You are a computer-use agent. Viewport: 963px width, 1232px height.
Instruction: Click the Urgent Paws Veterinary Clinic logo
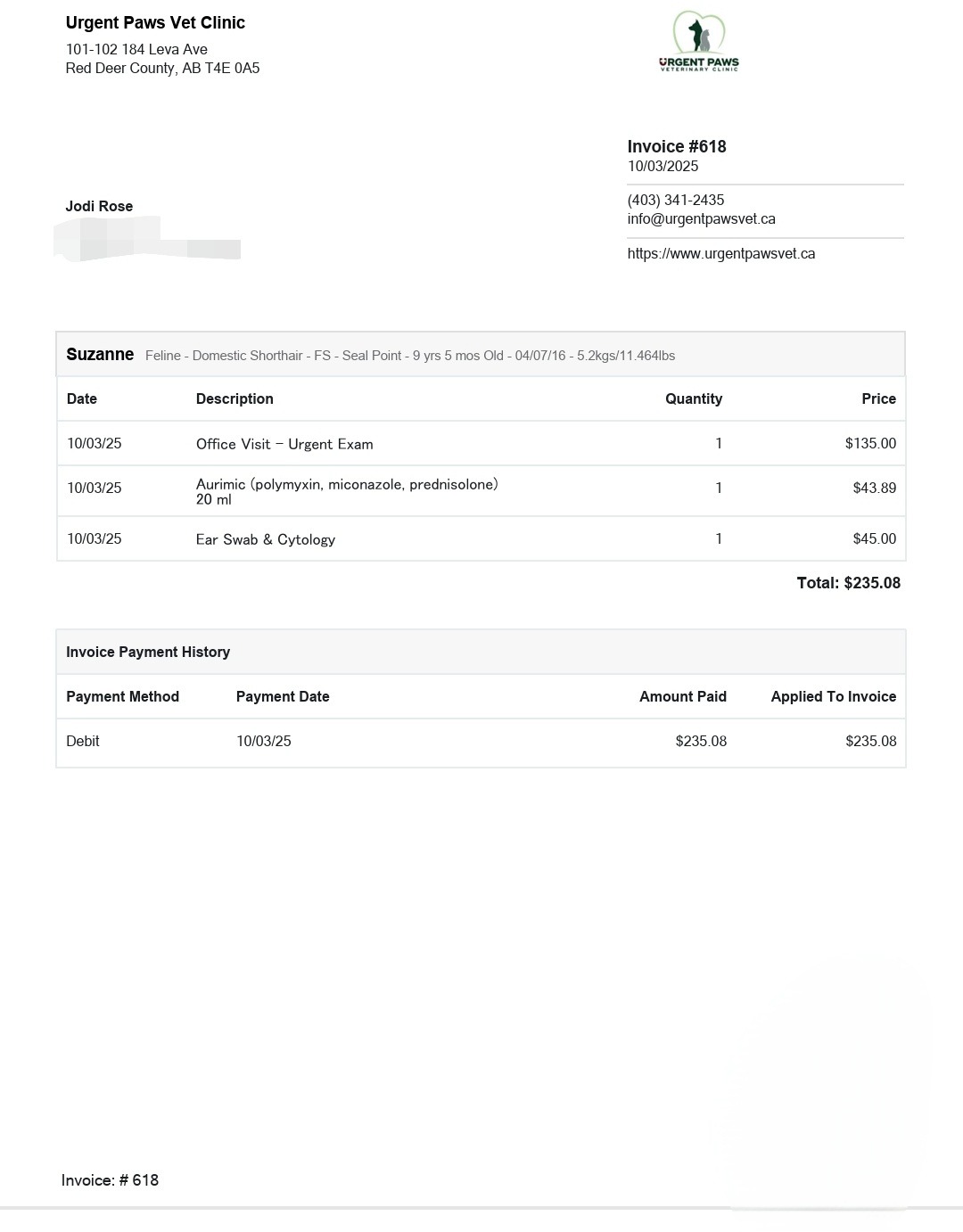699,42
